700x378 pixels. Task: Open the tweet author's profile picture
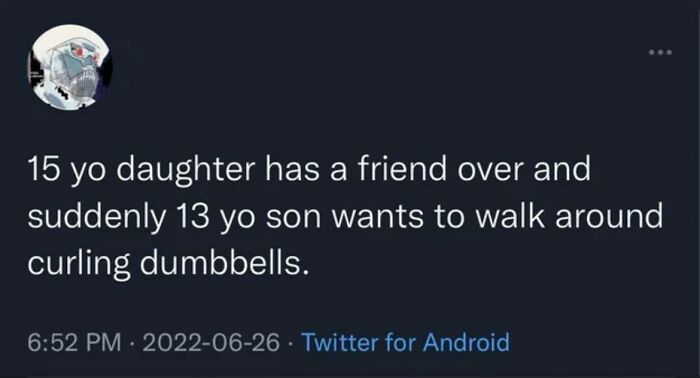tap(70, 67)
